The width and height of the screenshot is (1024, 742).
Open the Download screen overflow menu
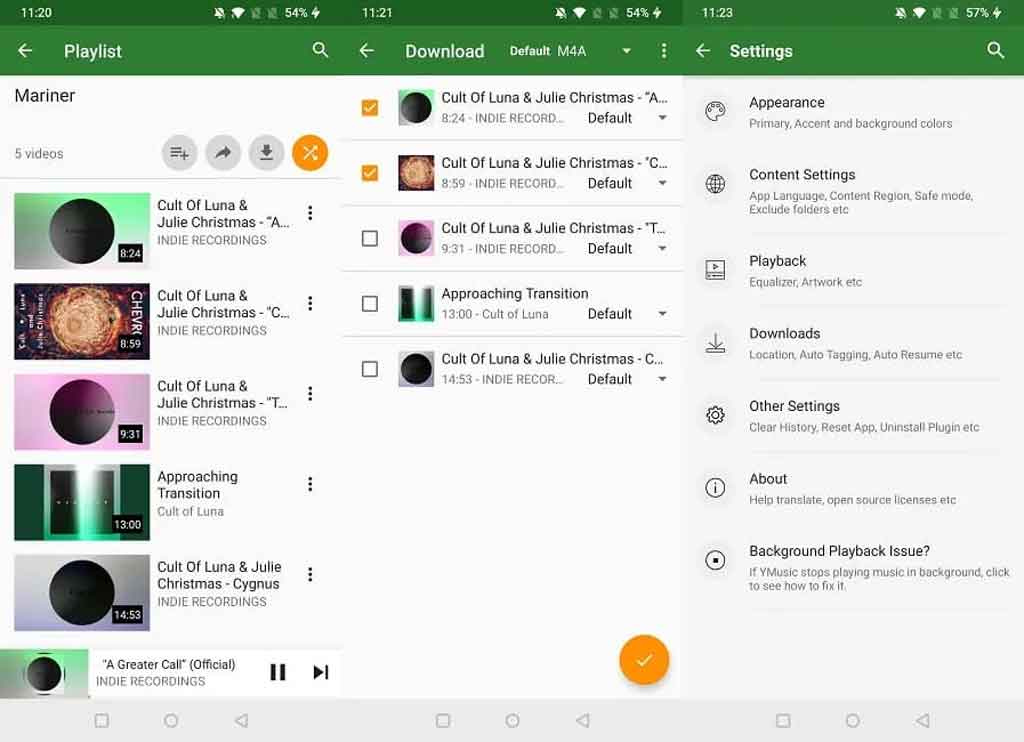pos(664,51)
